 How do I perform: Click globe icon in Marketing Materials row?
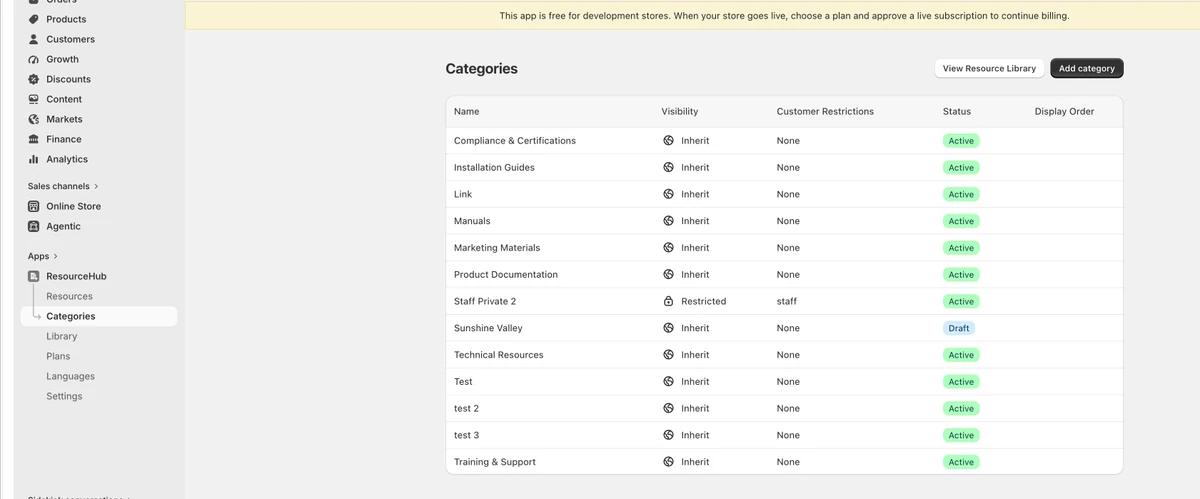pyautogui.click(x=668, y=248)
